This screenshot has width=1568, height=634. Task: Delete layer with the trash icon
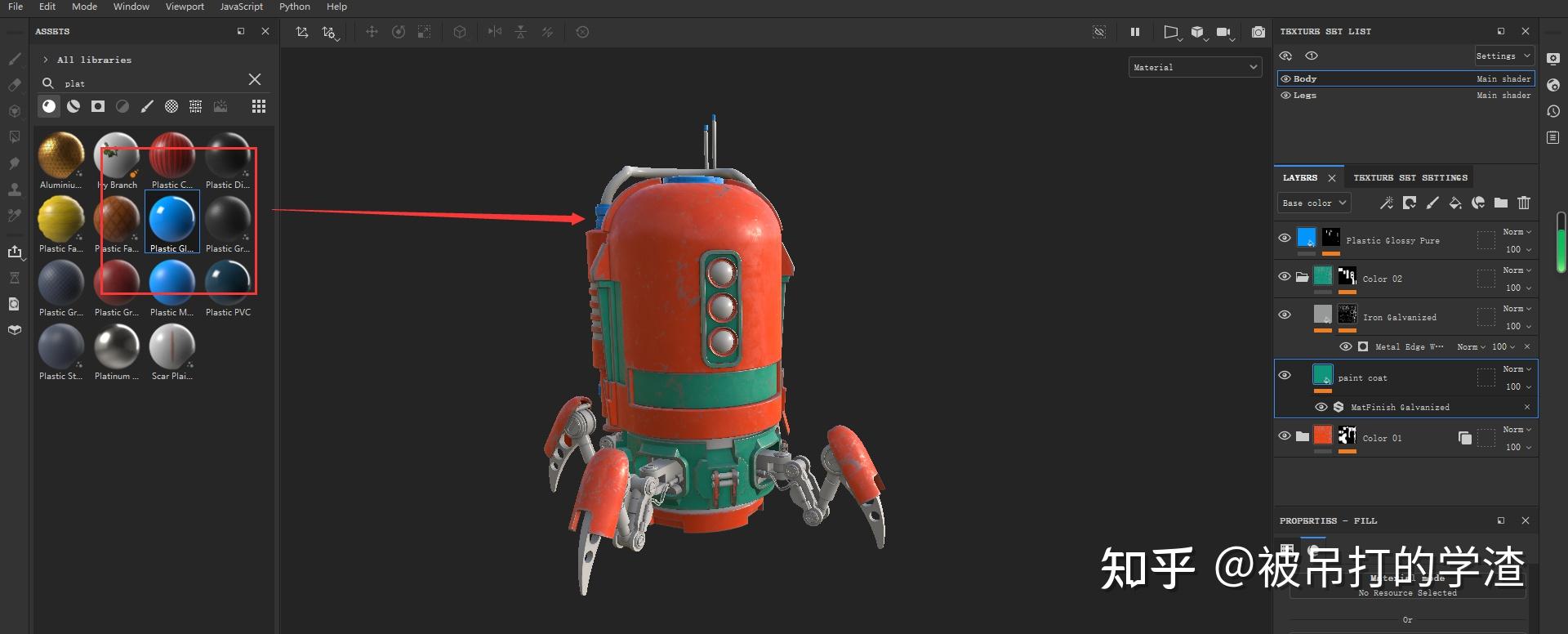coord(1524,203)
